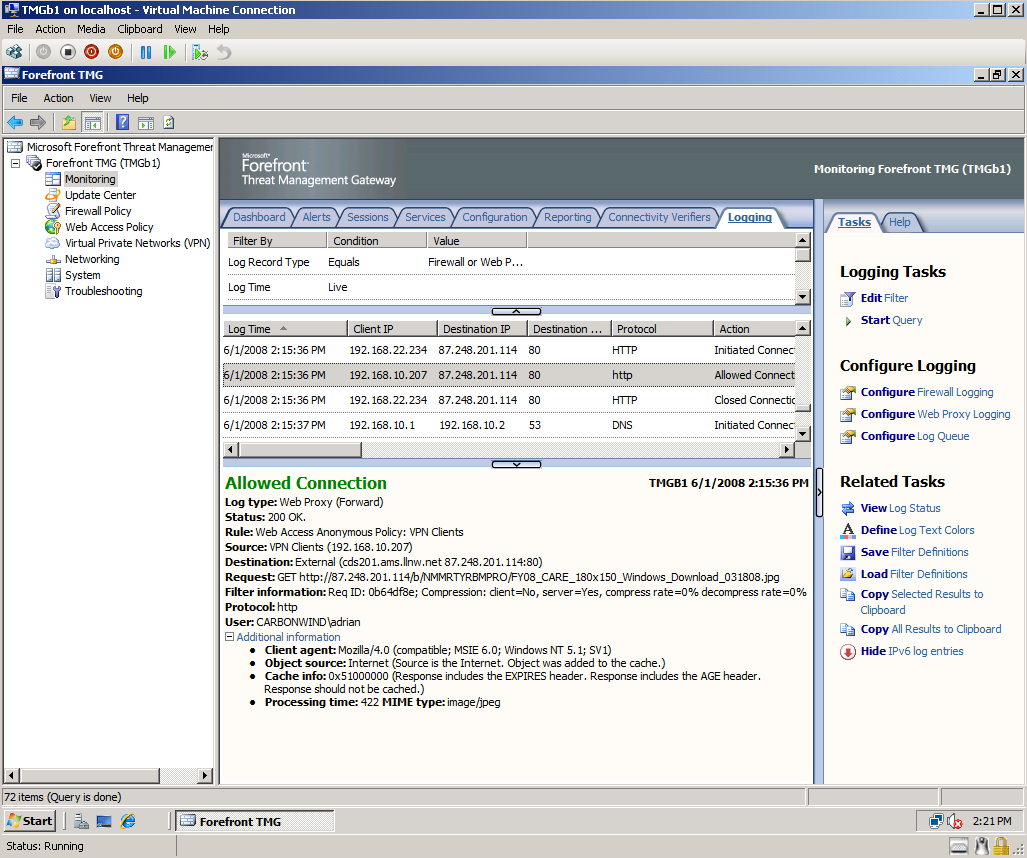Click the Forefront TMG taskbar button
This screenshot has height=858, width=1027.
click(x=255, y=821)
